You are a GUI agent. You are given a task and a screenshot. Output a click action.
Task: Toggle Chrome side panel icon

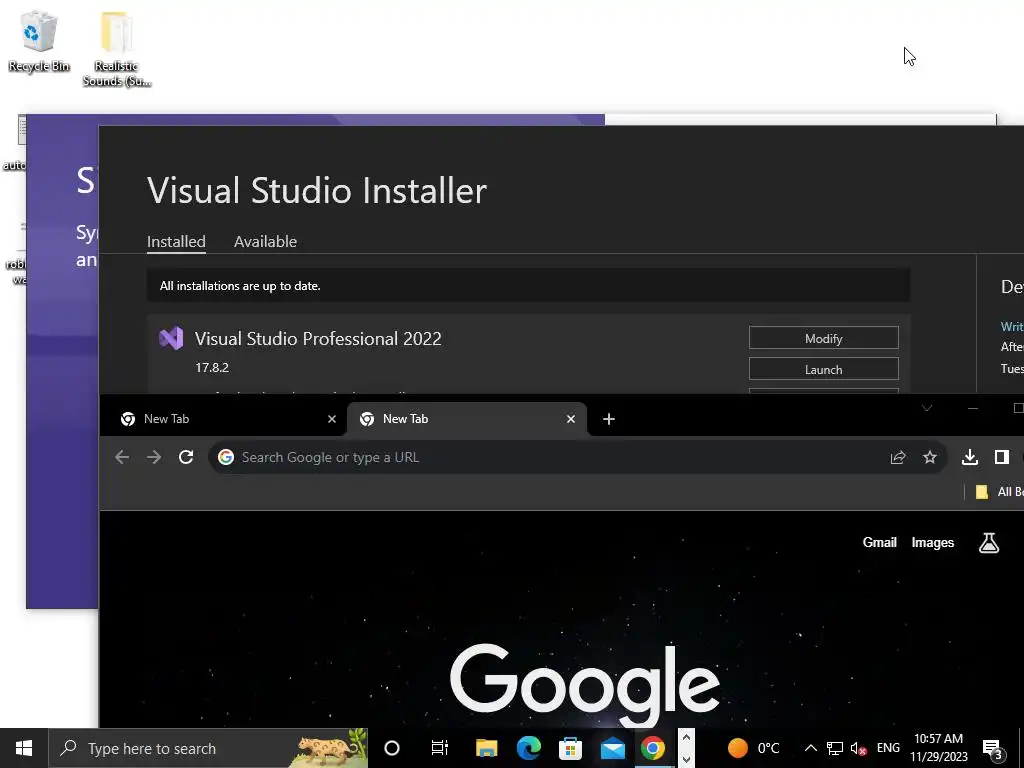tap(1002, 457)
